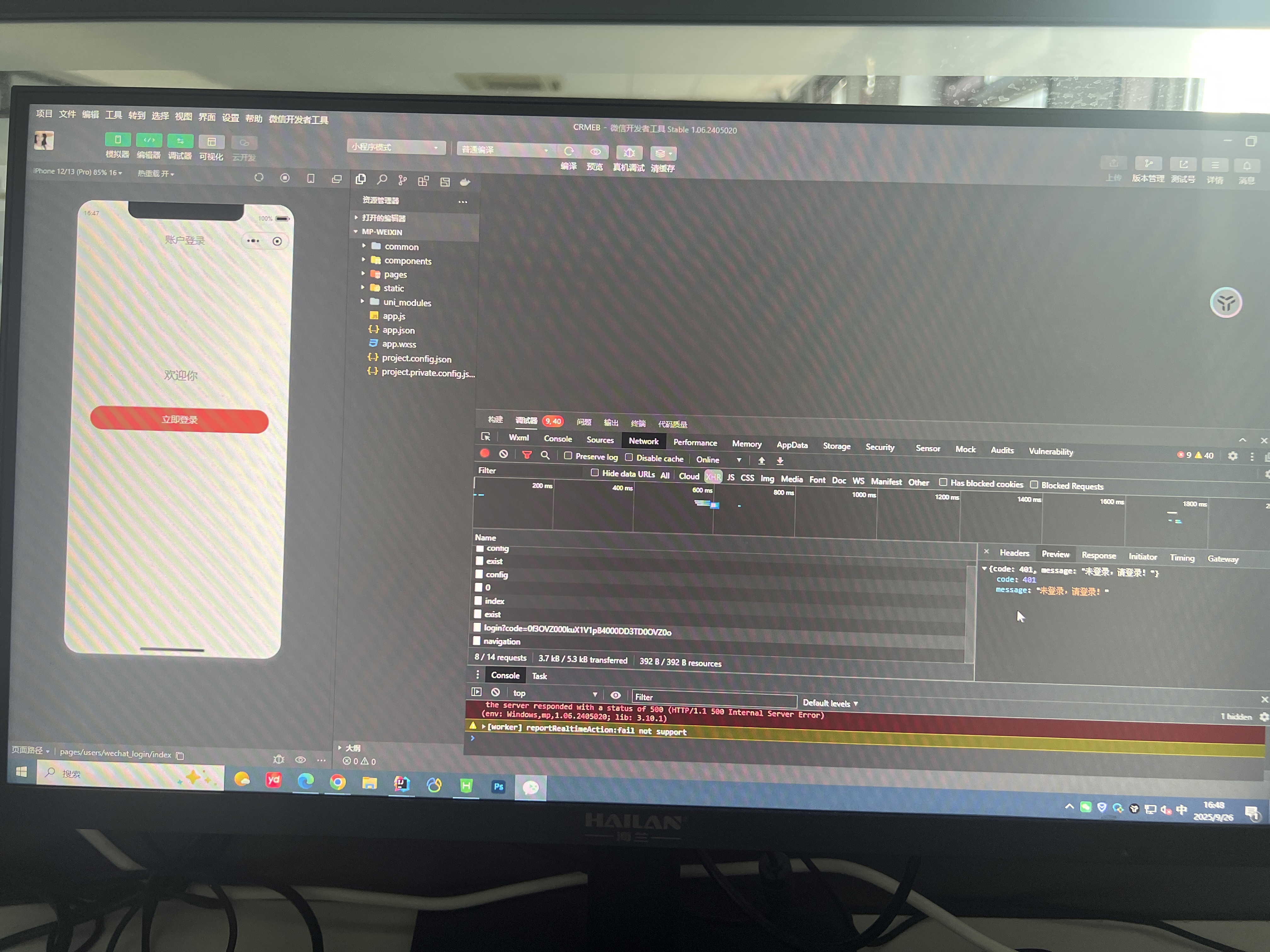Open the mini program mode dropdown
The width and height of the screenshot is (1270, 952).
[x=396, y=147]
